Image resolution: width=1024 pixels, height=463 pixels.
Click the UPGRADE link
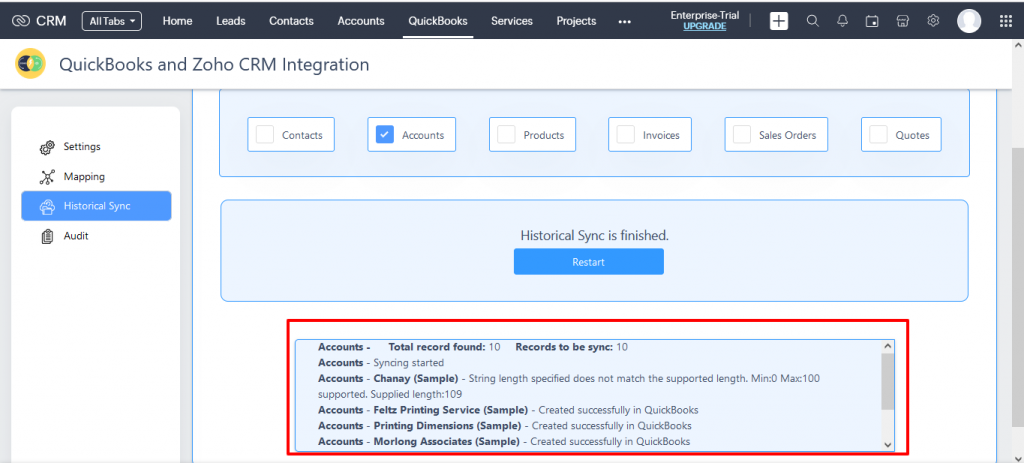pyautogui.click(x=705, y=27)
